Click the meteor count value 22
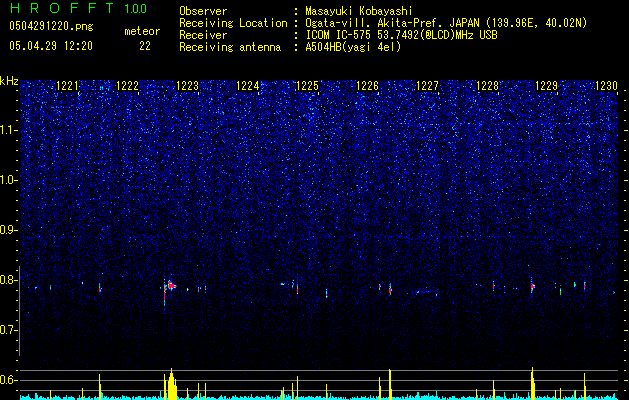 click(145, 46)
